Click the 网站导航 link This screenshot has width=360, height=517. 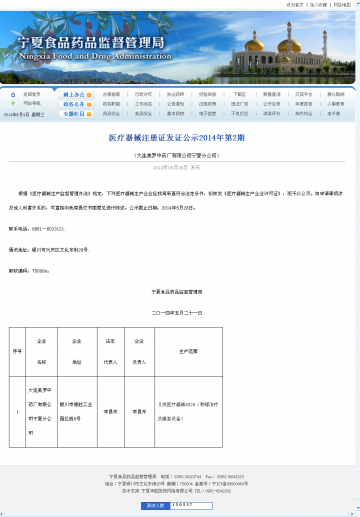coord(32,103)
